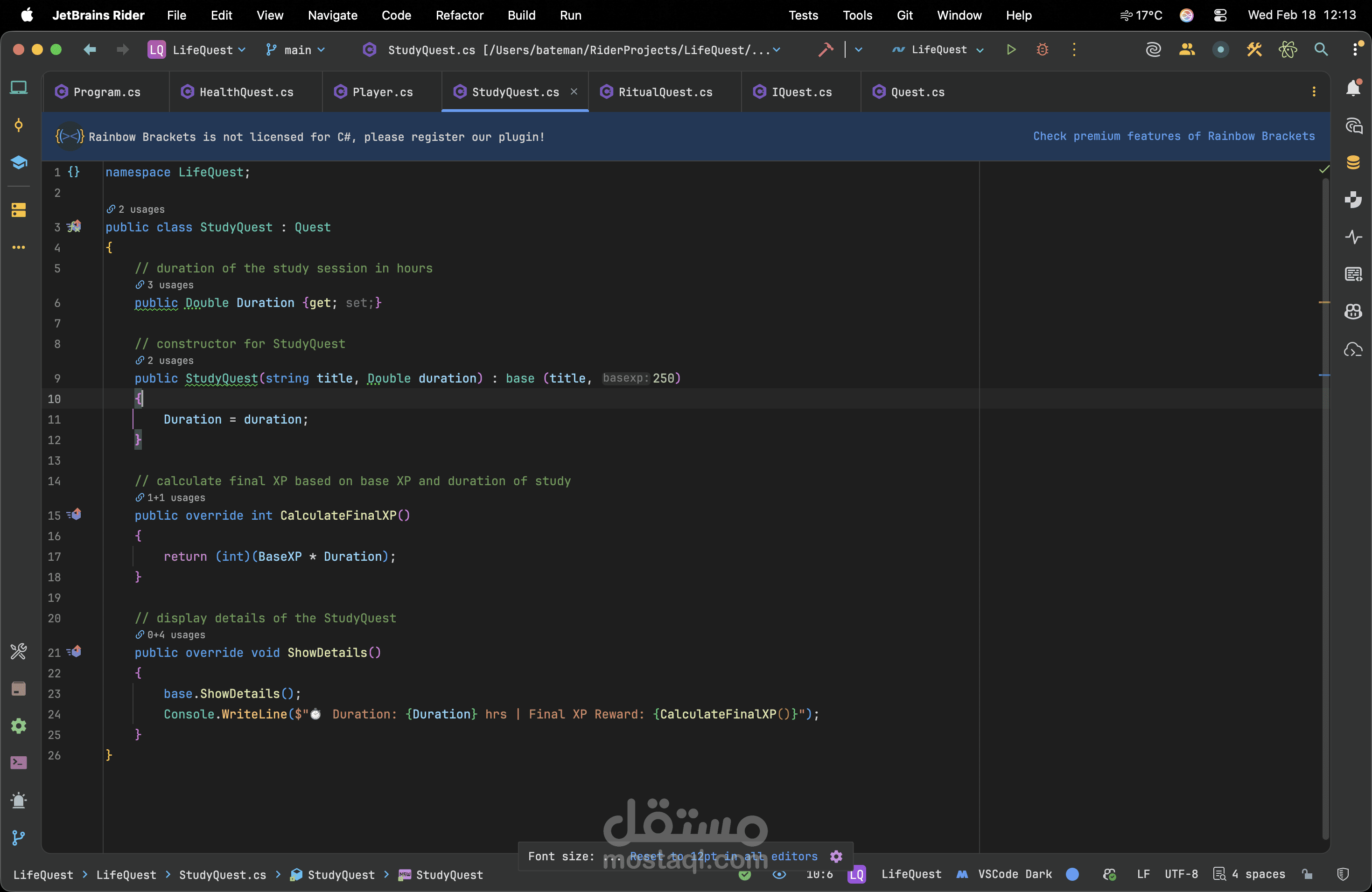Open the Refactor menu

pos(459,15)
